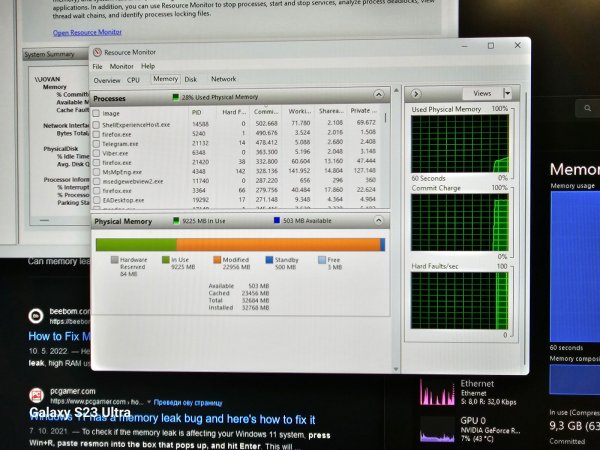Tick the Image header select-all checkbox
The image size is (600, 450).
coord(96,113)
